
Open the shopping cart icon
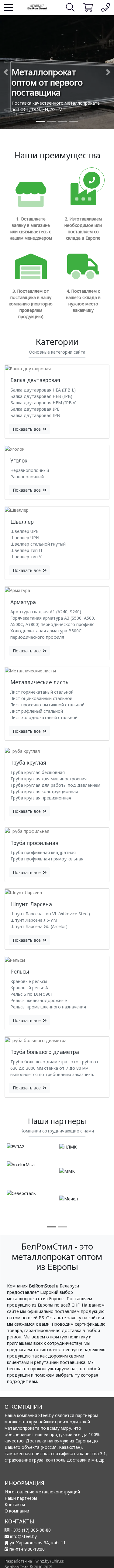pos(88,7)
